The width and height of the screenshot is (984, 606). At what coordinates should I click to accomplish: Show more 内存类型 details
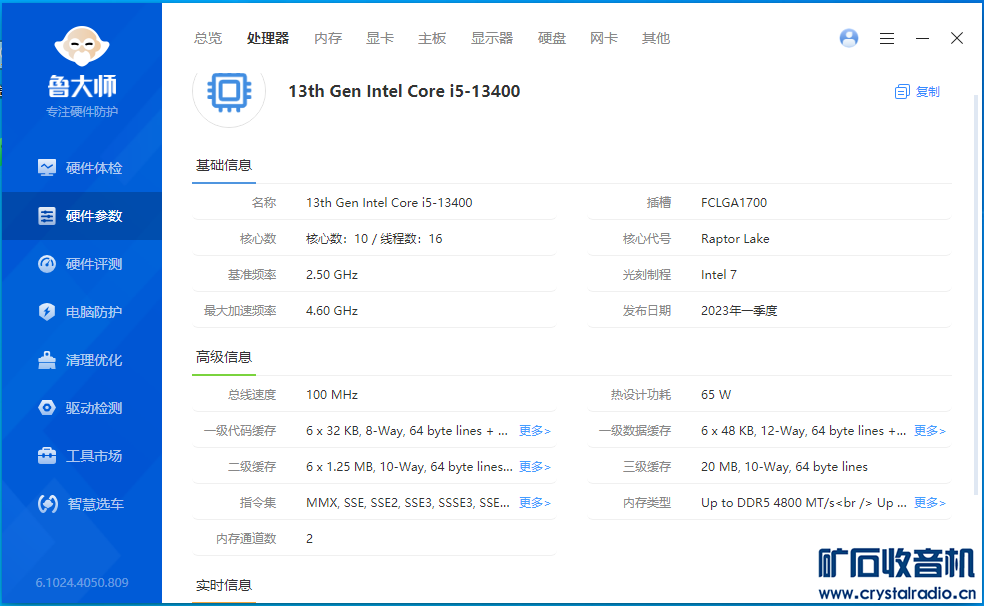(x=929, y=503)
